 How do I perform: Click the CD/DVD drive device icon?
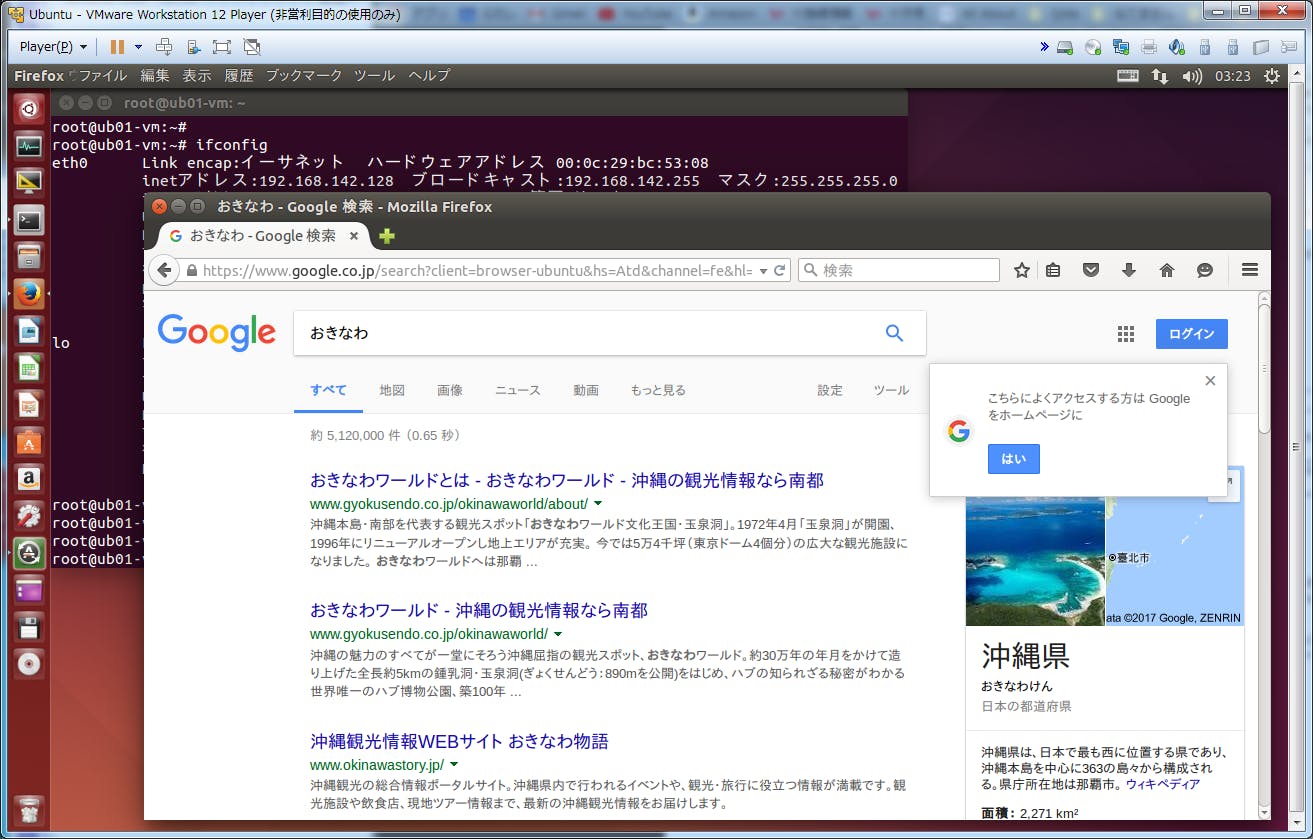(x=1093, y=47)
